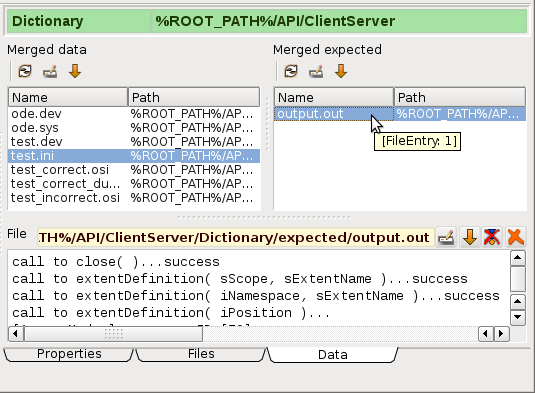Click refresh icon under Merged expected
The width and height of the screenshot is (535, 393).
pyautogui.click(x=291, y=72)
